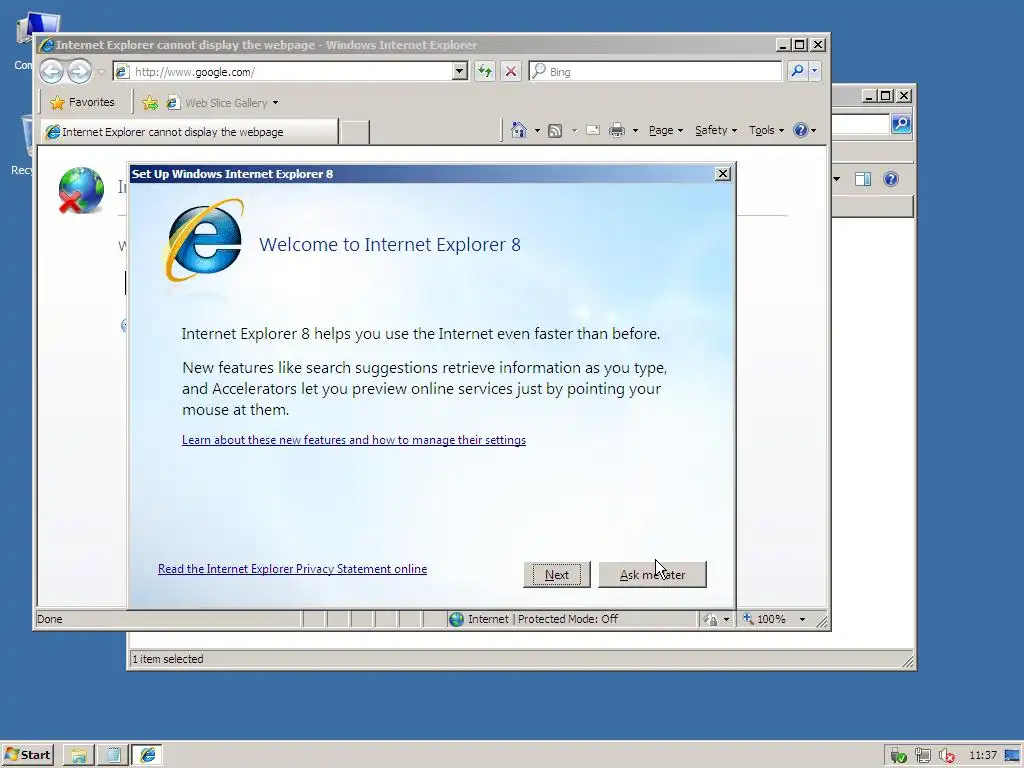Click the error globe icon on the webpage
This screenshot has height=768, width=1024.
[81, 190]
